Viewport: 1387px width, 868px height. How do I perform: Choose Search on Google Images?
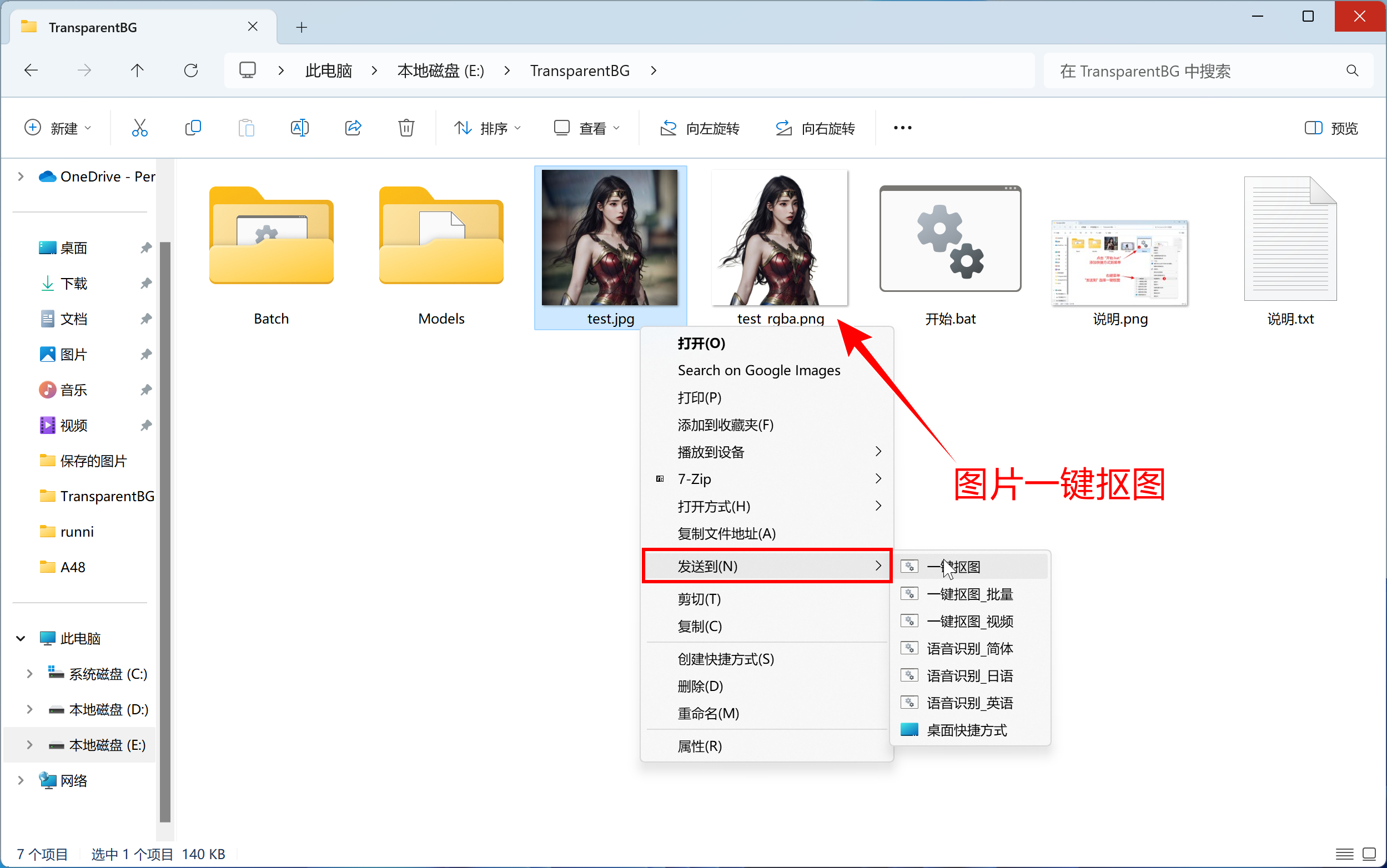click(x=767, y=370)
